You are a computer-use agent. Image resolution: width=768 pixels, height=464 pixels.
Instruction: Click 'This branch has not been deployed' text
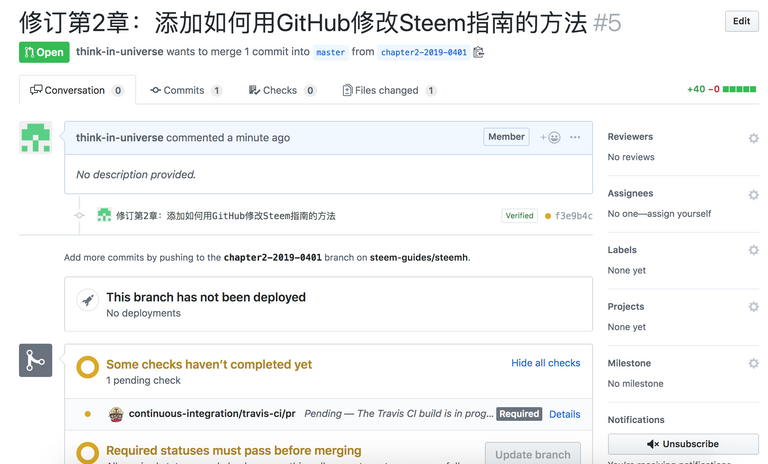click(206, 297)
